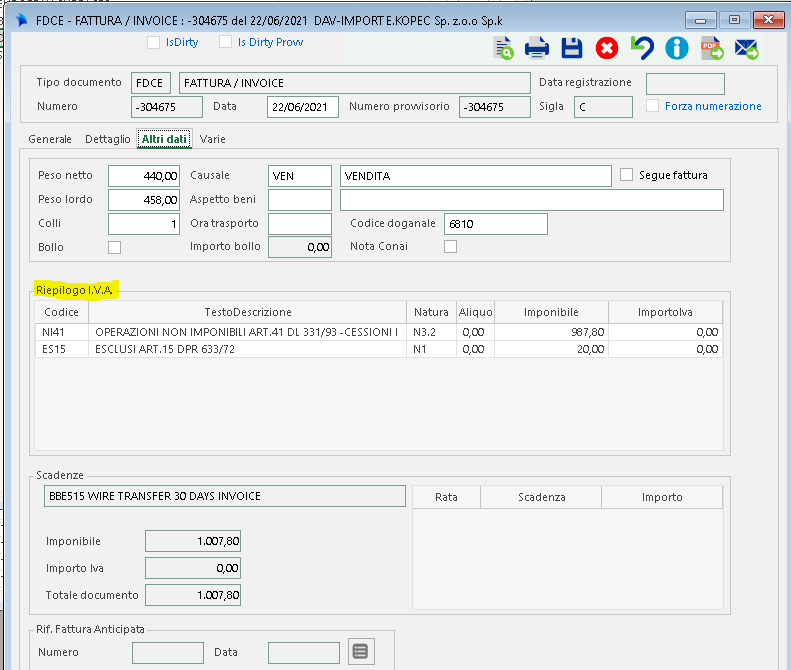Image resolution: width=791 pixels, height=670 pixels.
Task: Click Ora trasporto field
Action: click(x=300, y=224)
